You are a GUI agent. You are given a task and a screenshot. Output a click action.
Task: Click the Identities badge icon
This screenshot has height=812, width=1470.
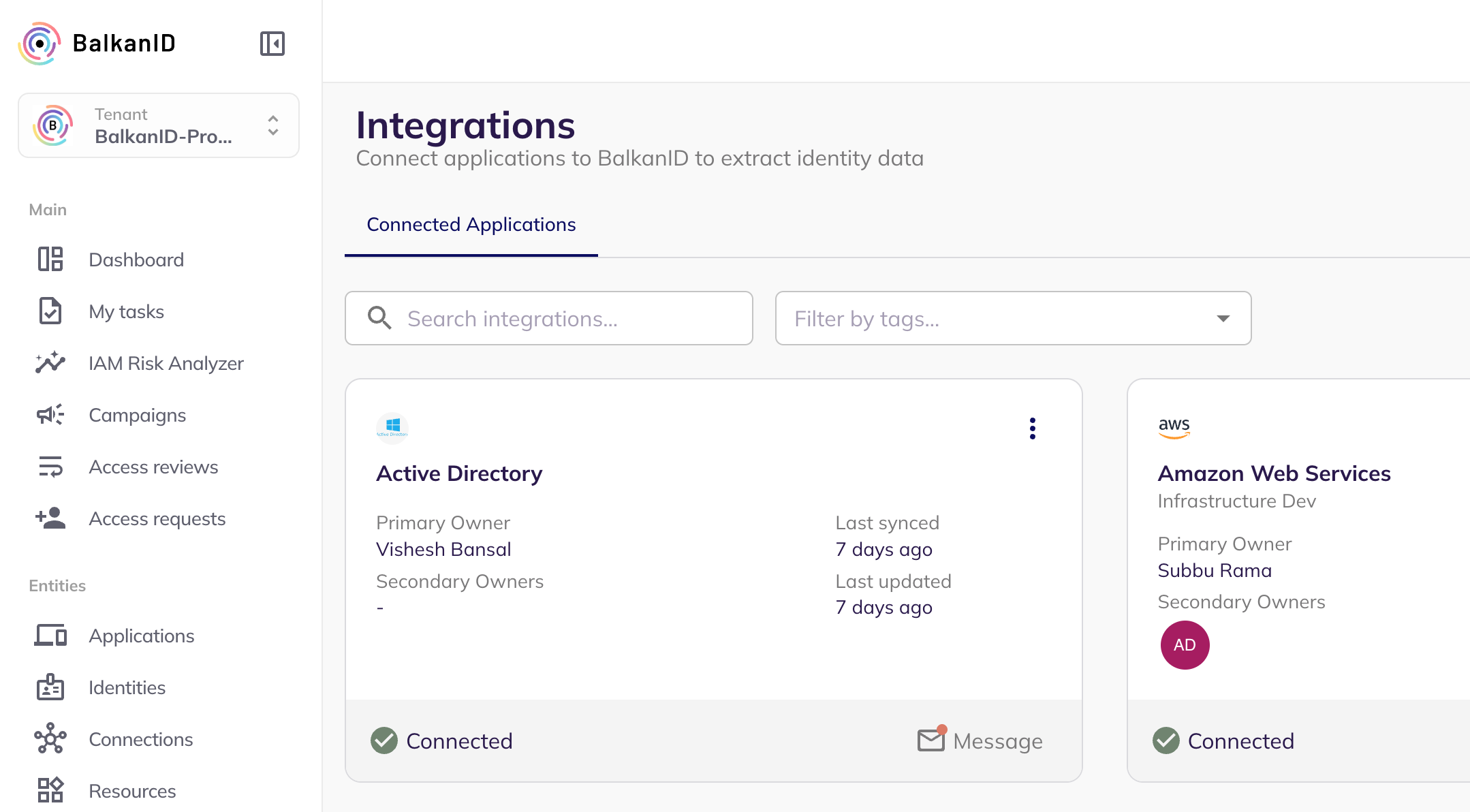tap(50, 687)
